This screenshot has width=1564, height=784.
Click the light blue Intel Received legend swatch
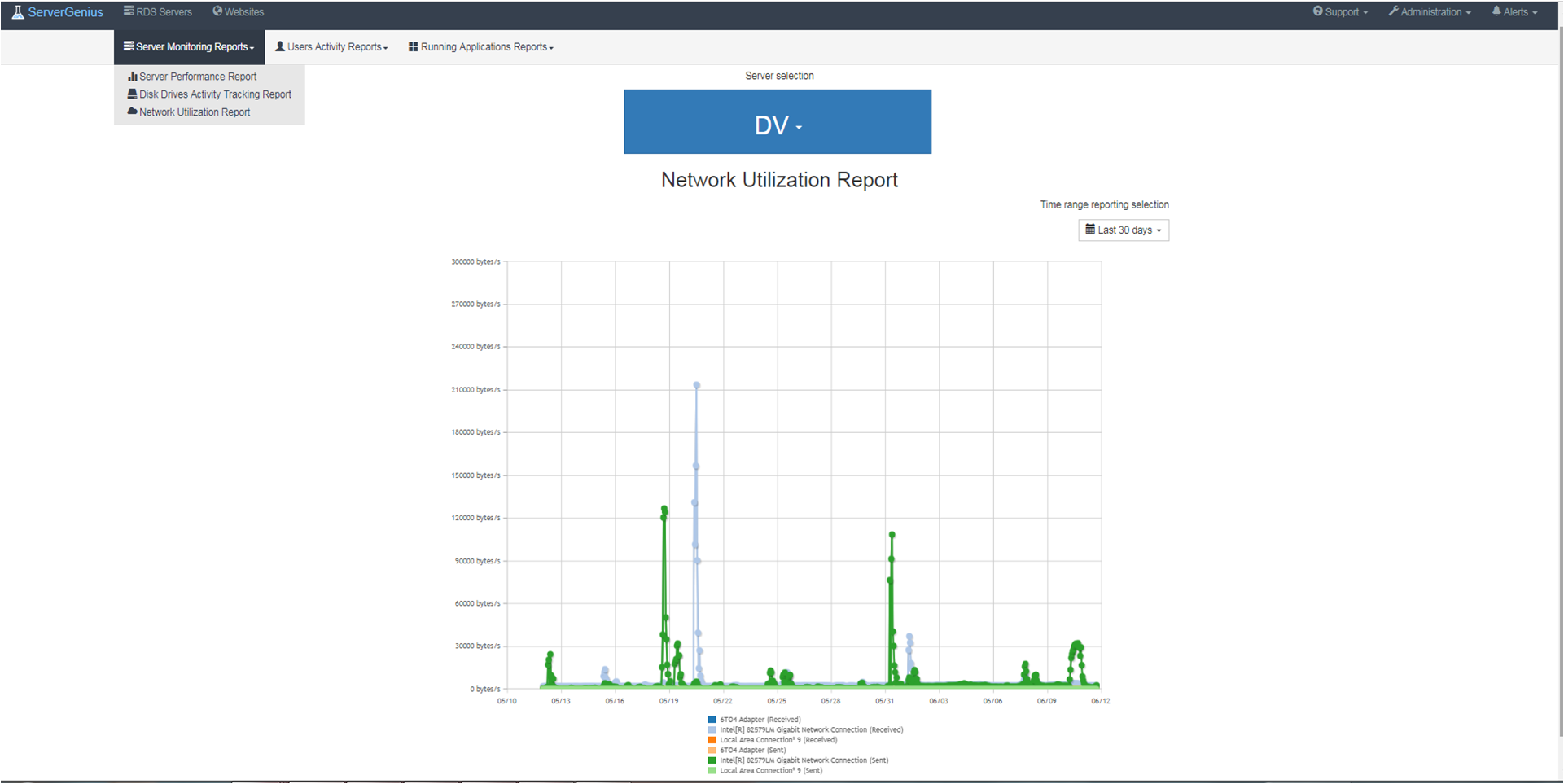[712, 730]
